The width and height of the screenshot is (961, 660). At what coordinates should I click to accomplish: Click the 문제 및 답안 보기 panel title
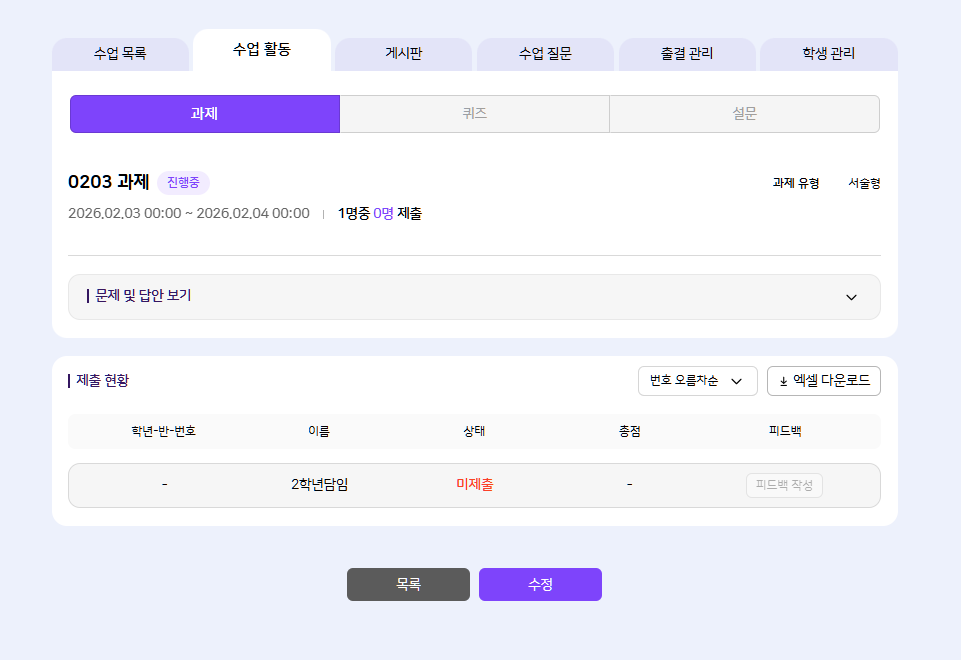[143, 296]
